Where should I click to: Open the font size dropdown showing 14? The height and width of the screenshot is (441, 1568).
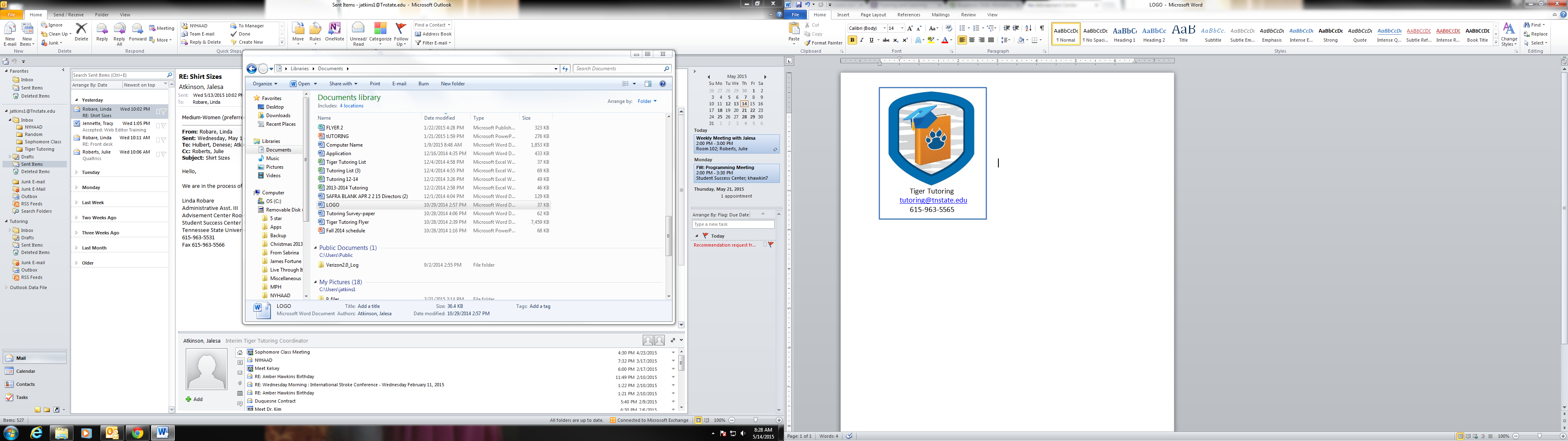[902, 29]
